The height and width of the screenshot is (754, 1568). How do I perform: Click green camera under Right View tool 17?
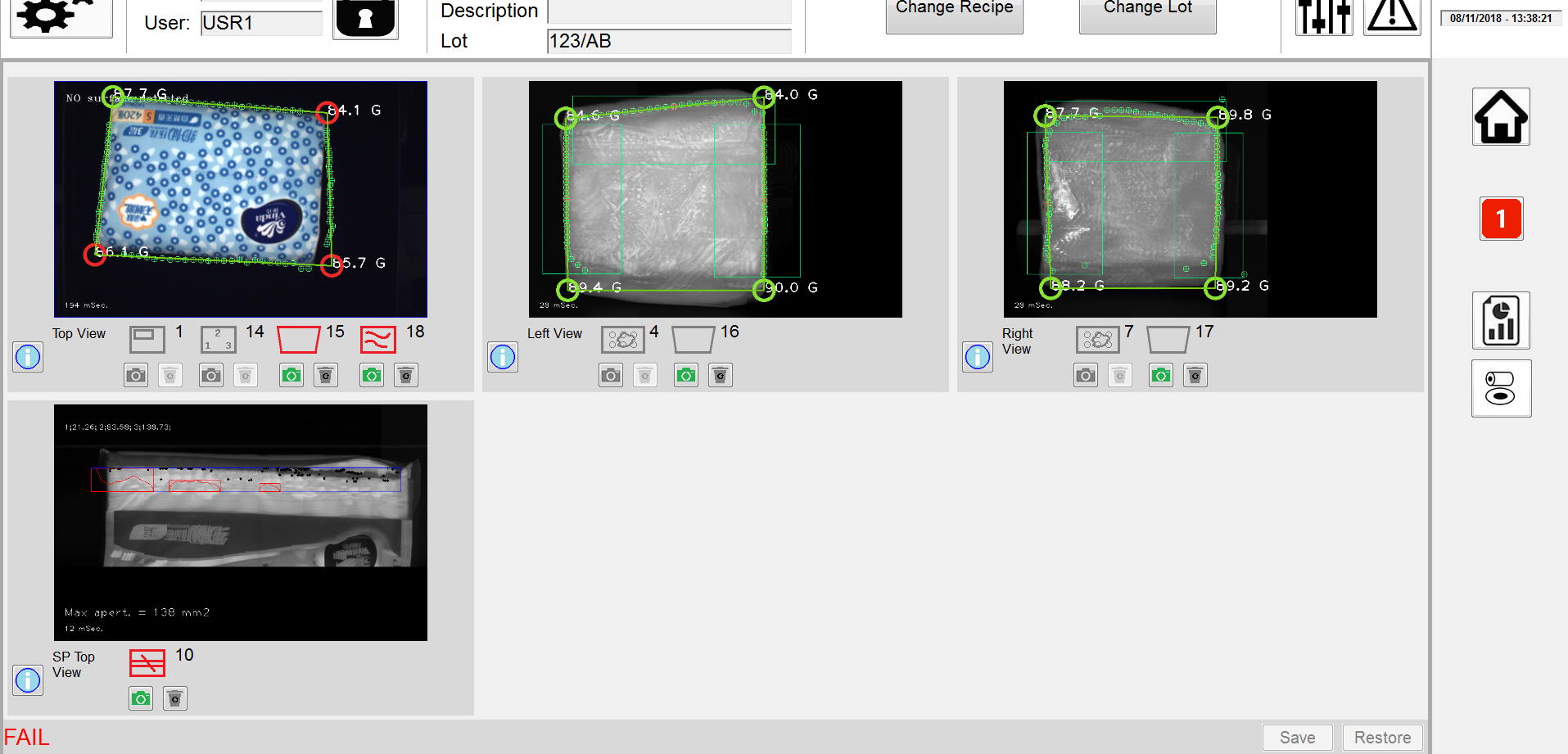coord(1161,375)
